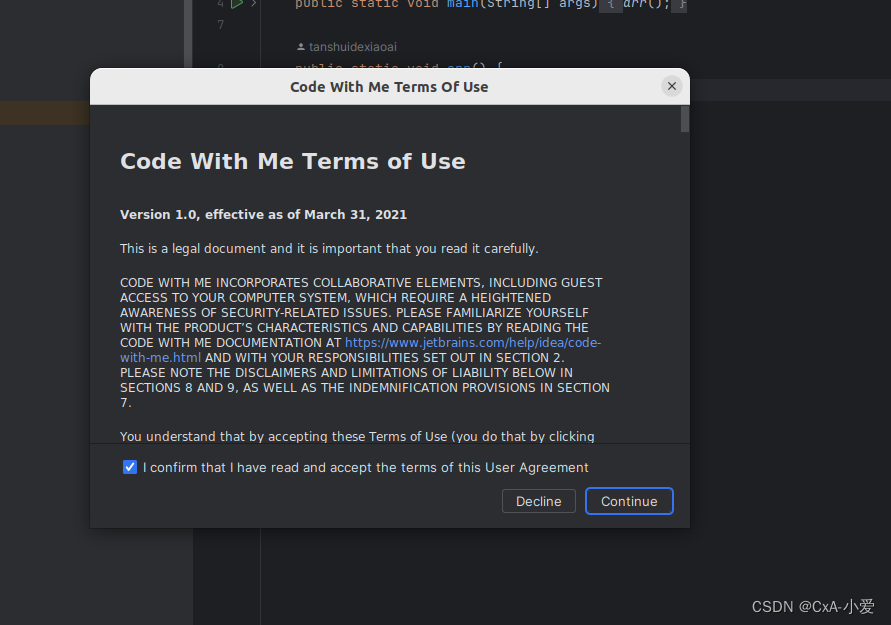
Task: Close the Code With Me Terms dialog
Action: pyautogui.click(x=672, y=86)
